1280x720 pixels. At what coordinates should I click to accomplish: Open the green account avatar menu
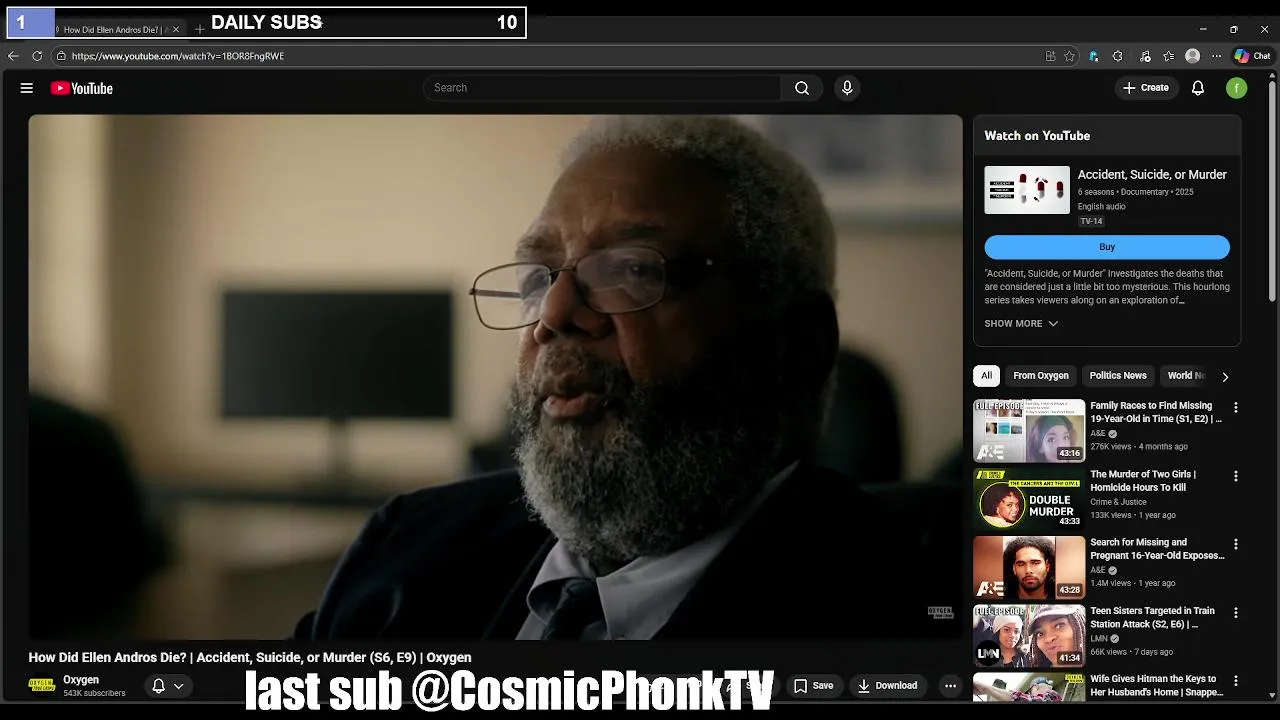click(1237, 88)
